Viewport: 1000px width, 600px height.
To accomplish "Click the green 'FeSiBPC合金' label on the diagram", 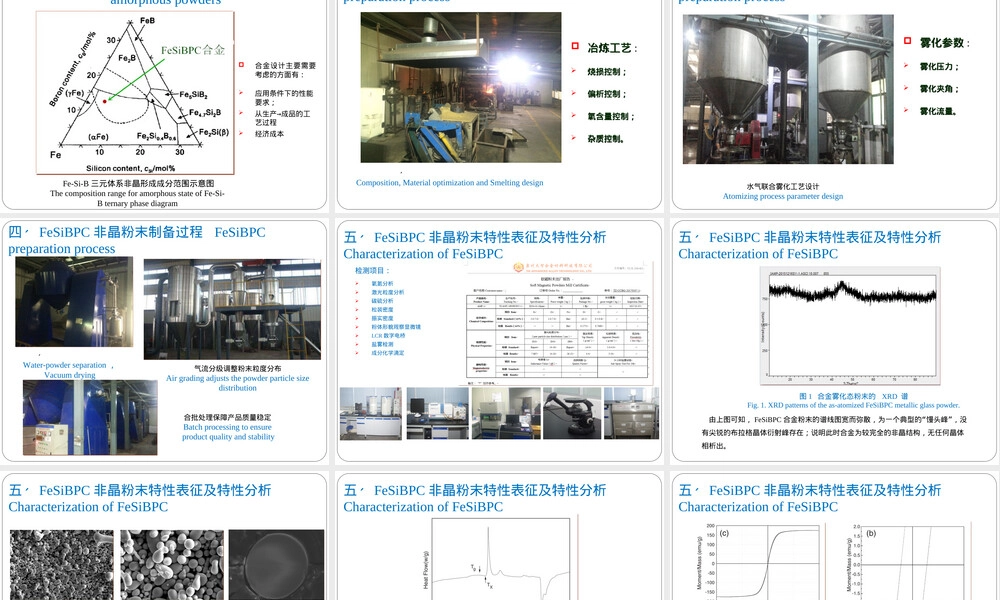I will 193,50.
